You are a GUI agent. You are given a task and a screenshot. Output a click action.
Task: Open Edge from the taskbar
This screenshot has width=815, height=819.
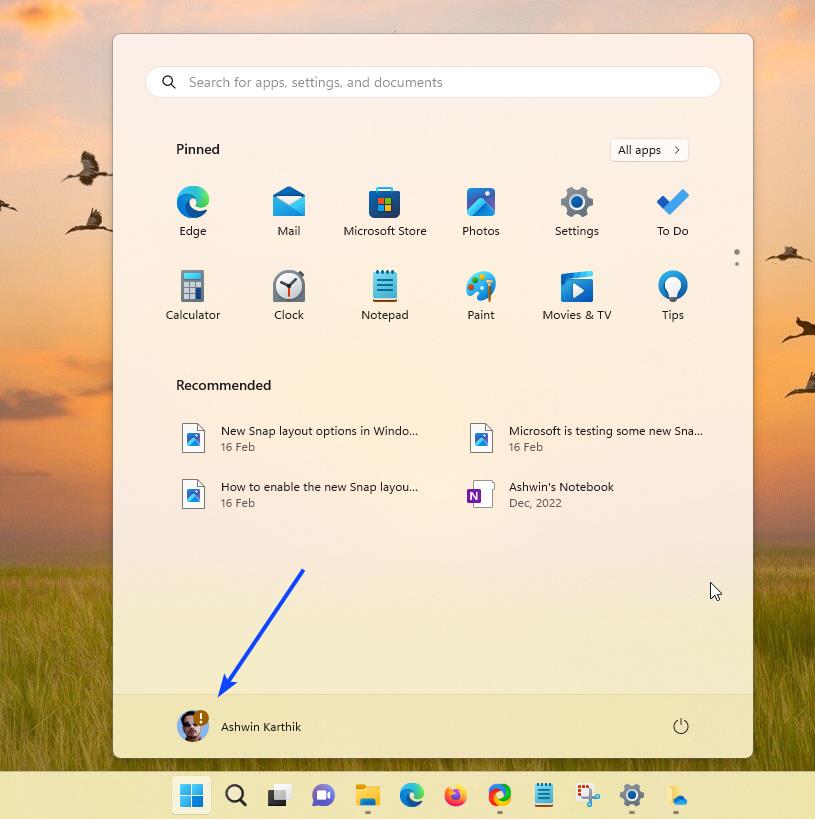[x=412, y=795]
